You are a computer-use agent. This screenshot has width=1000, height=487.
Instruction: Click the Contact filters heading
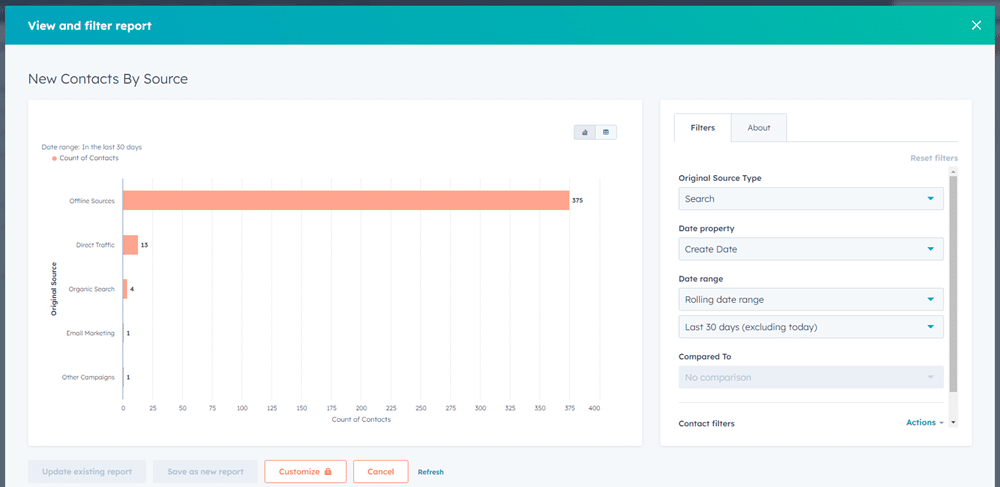tap(706, 423)
